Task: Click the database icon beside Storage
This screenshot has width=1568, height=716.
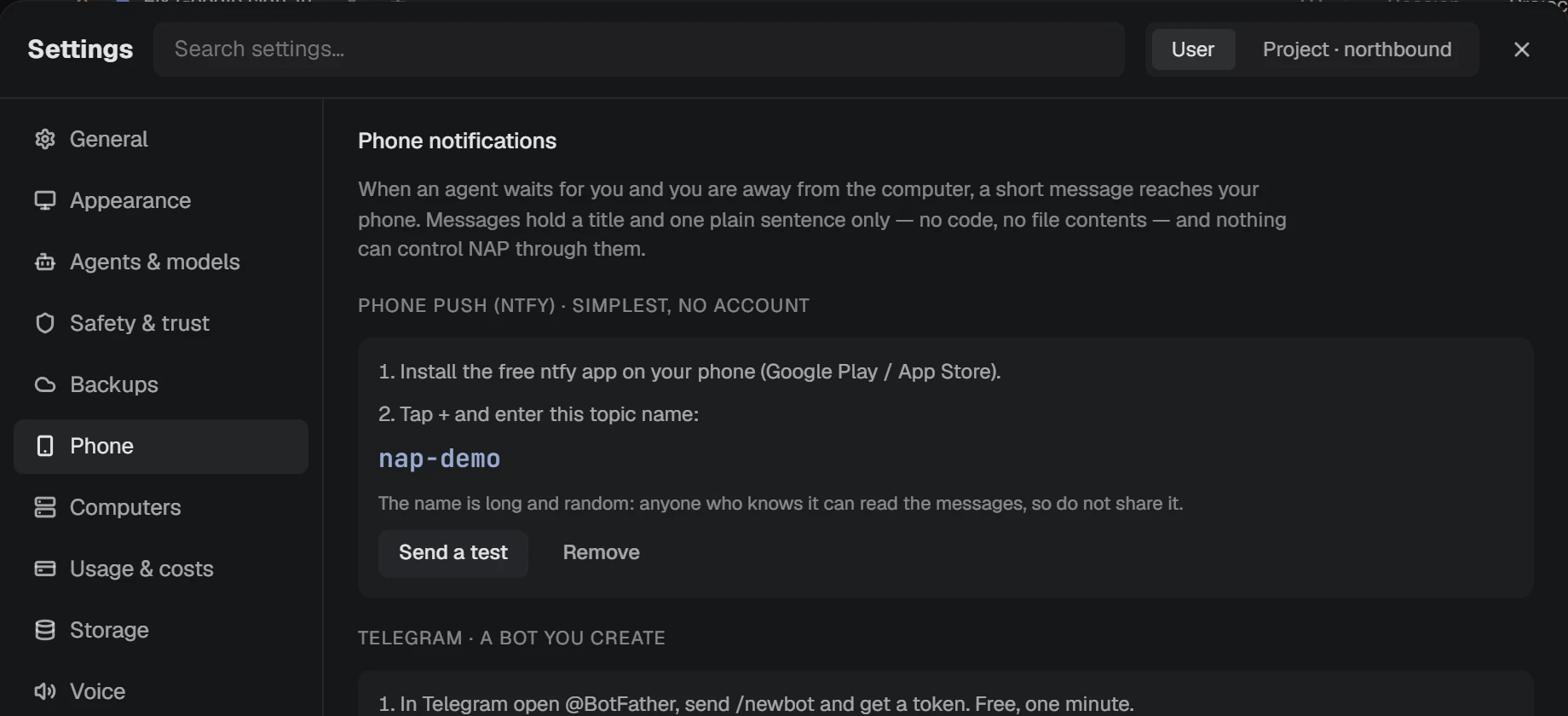Action: coord(45,630)
